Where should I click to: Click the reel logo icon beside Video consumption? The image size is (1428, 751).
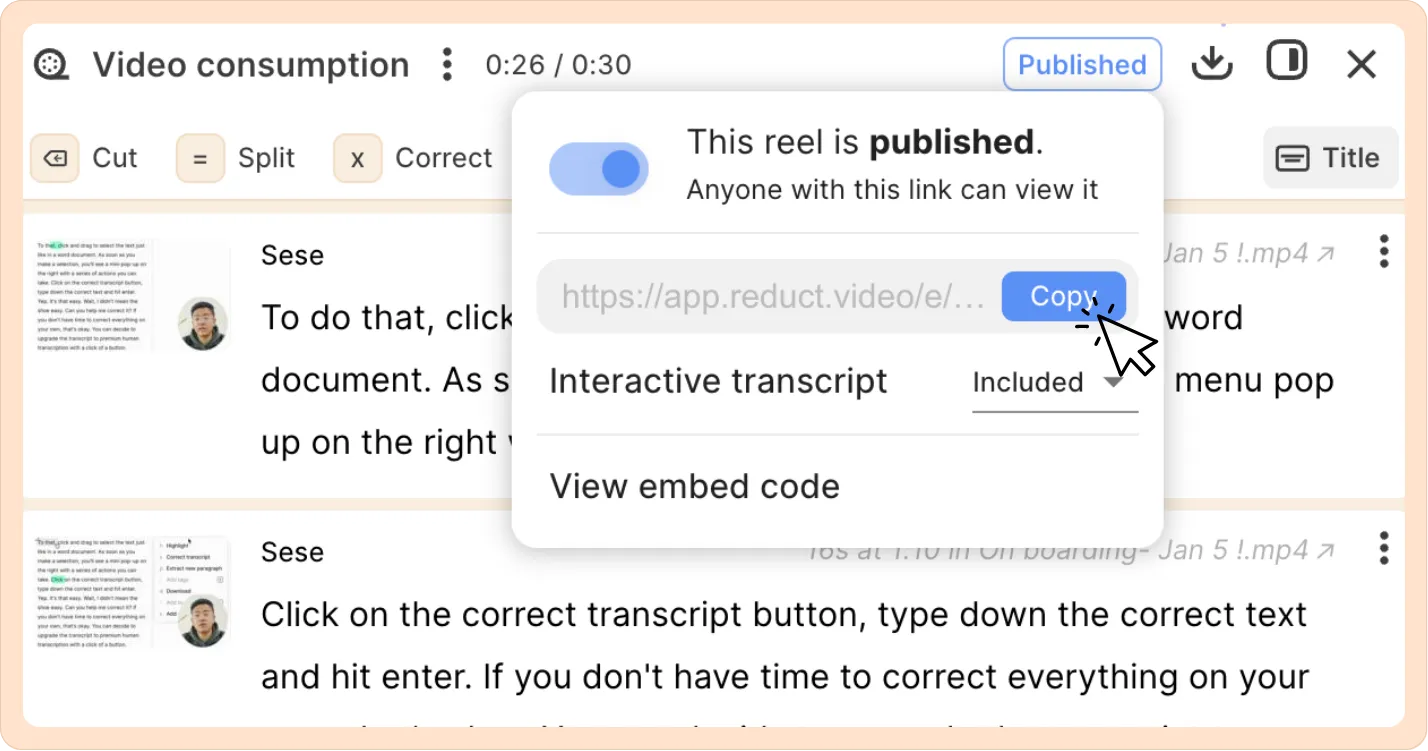51,65
